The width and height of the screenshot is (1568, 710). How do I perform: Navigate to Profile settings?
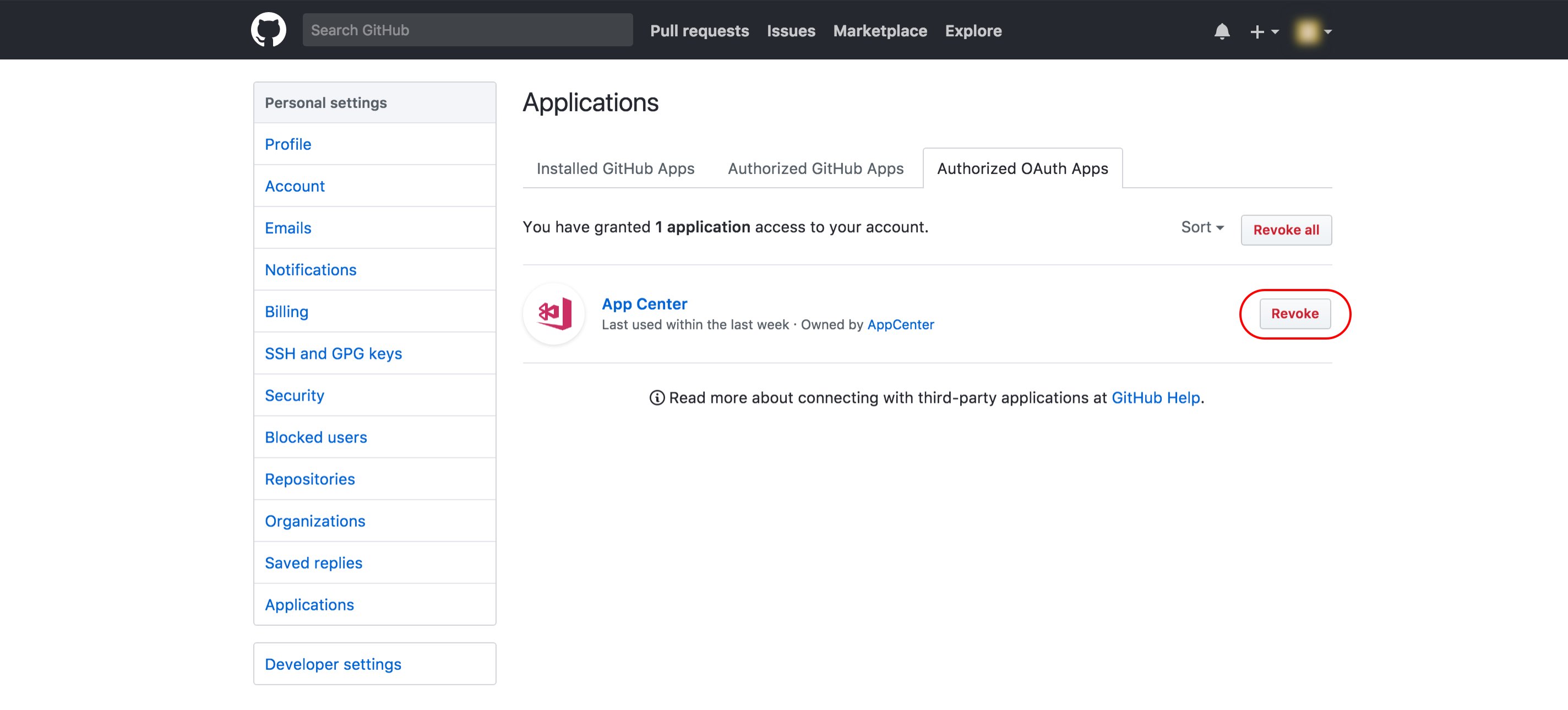click(x=287, y=143)
